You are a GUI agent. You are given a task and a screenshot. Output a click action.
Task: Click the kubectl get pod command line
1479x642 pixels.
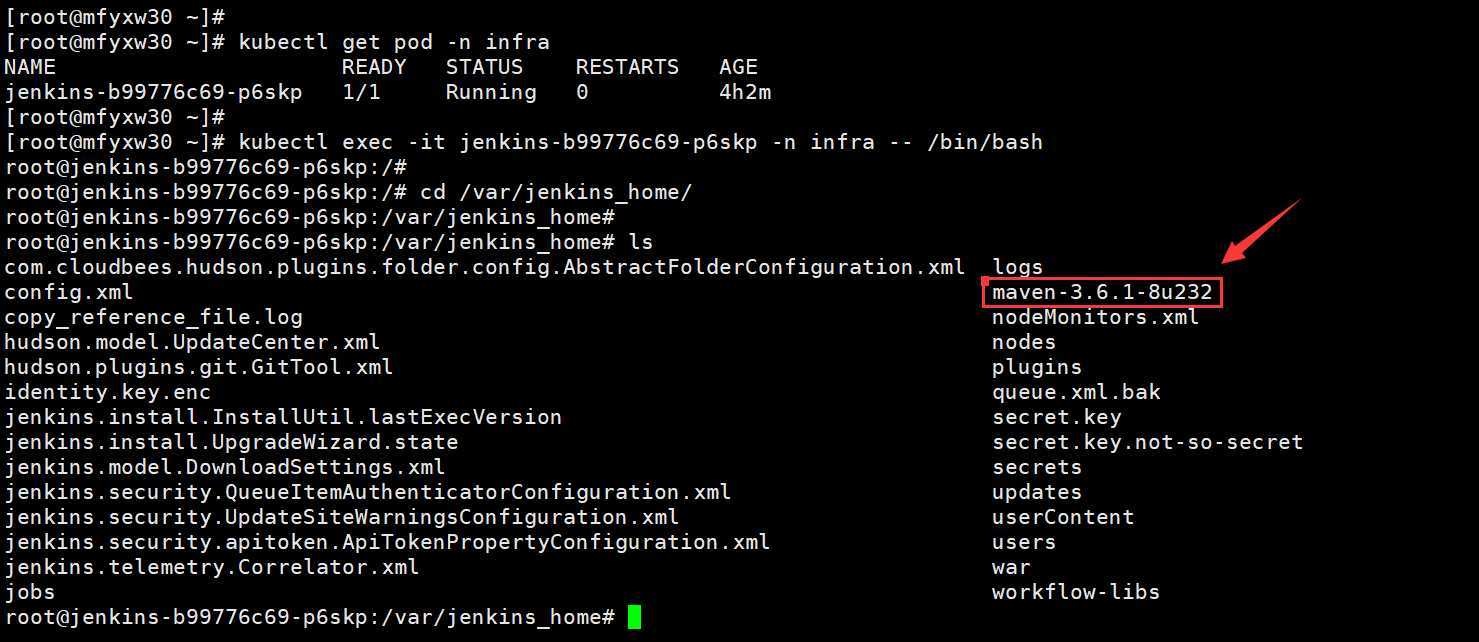[394, 42]
